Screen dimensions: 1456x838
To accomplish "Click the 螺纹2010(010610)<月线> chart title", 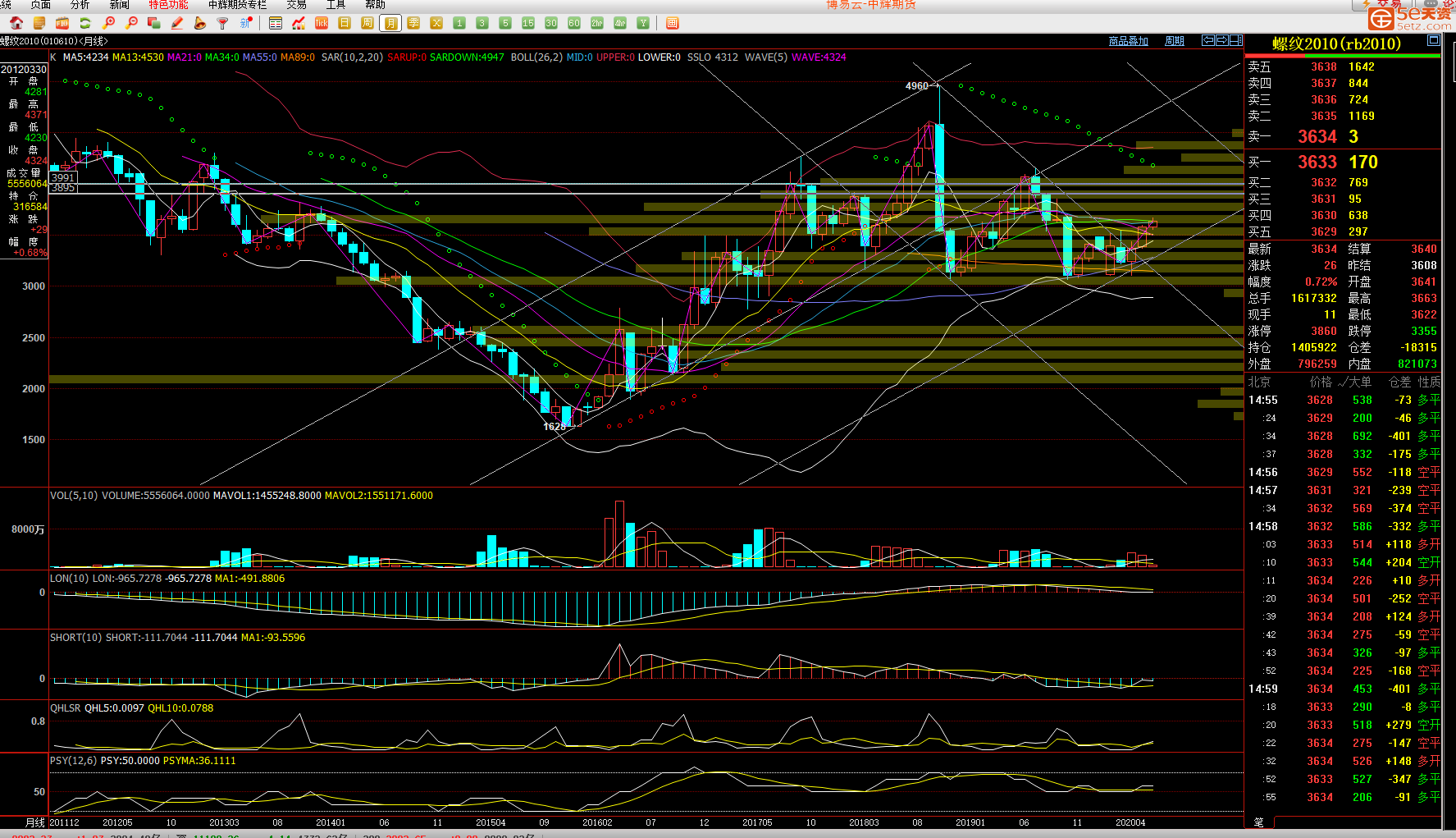I will (x=54, y=41).
